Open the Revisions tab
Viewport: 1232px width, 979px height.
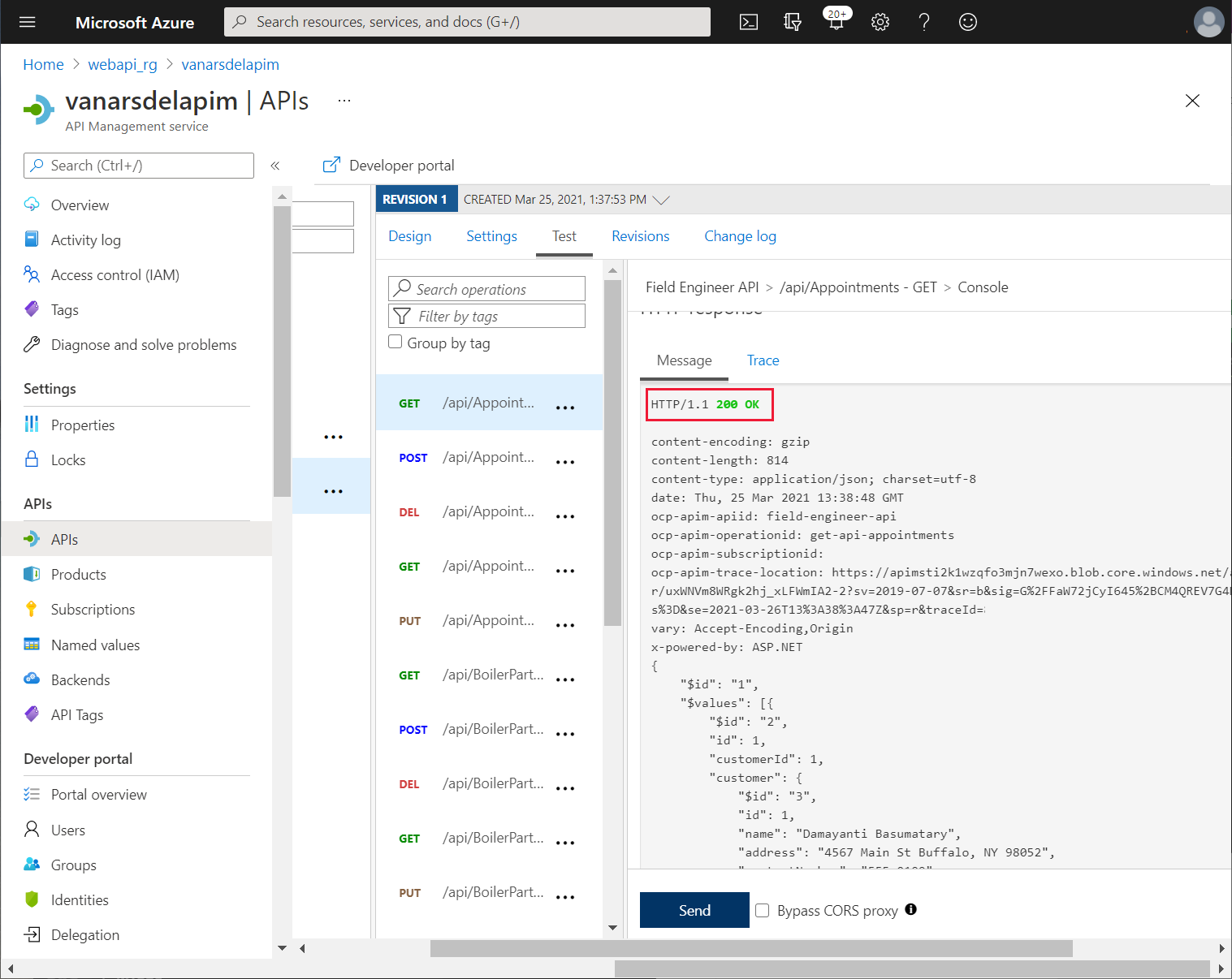tap(641, 236)
